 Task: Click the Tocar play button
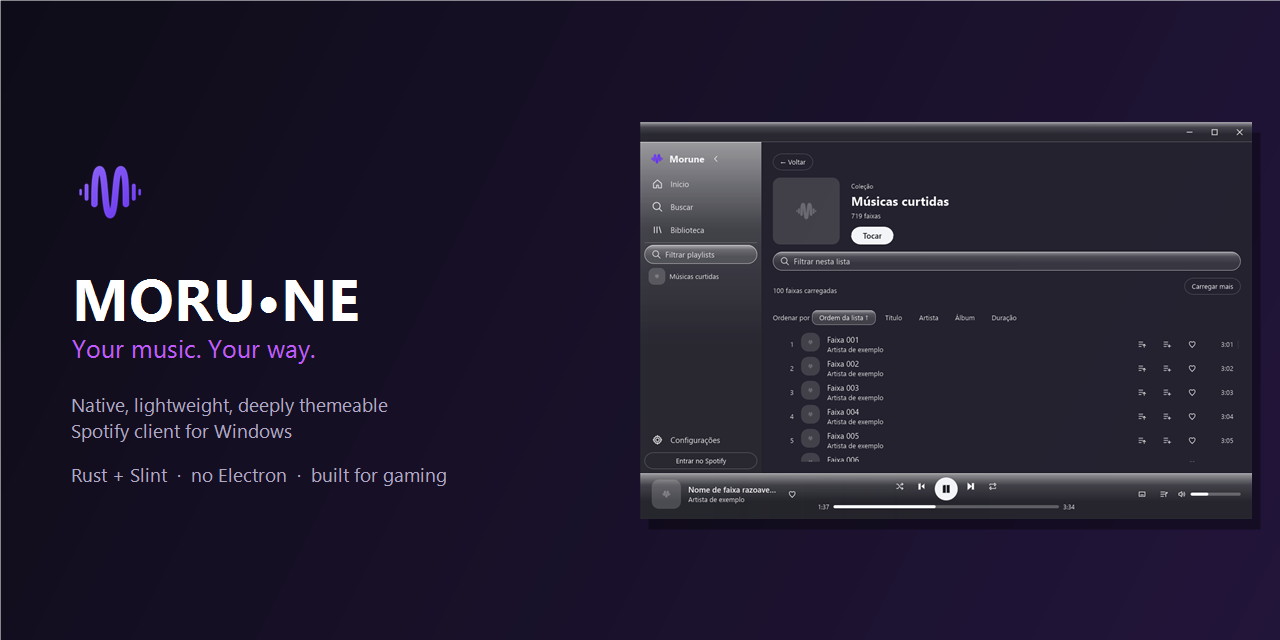pyautogui.click(x=872, y=236)
